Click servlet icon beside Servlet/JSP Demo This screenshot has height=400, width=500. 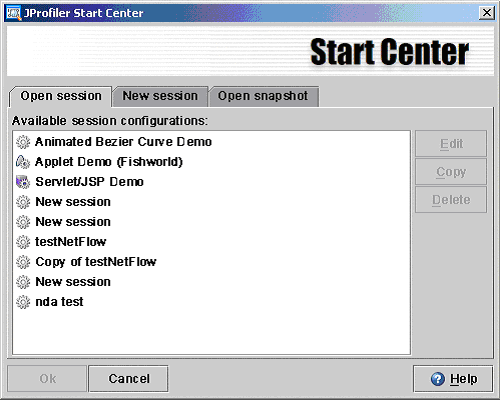pos(23,182)
